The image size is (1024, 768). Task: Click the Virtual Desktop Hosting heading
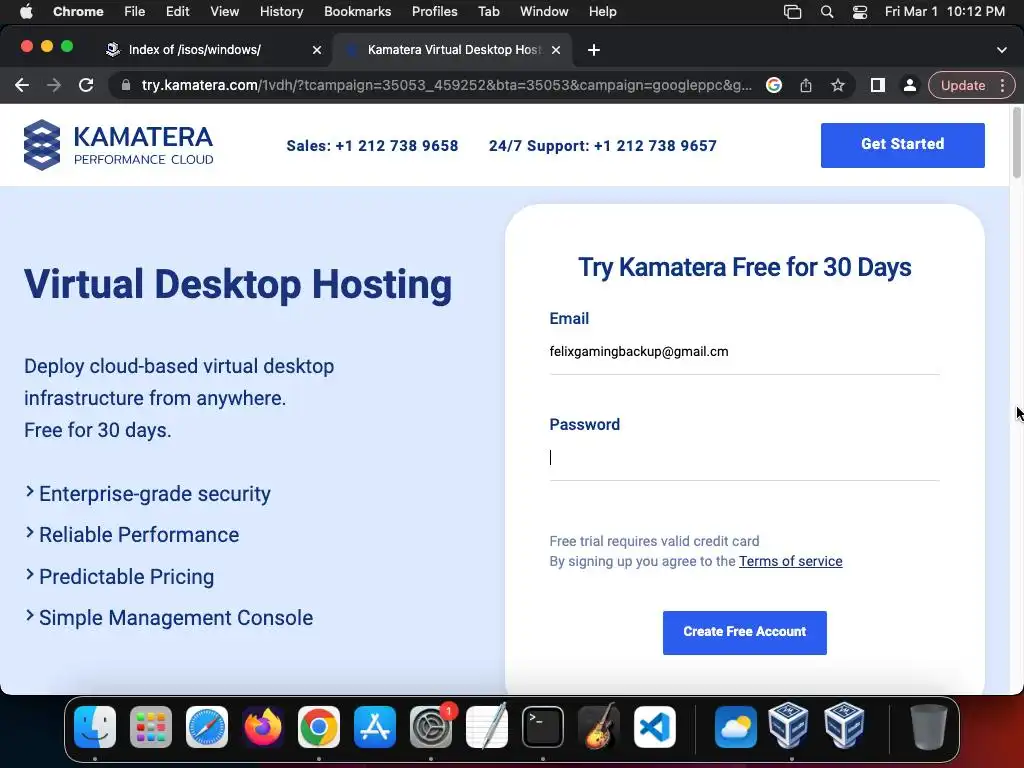click(238, 285)
